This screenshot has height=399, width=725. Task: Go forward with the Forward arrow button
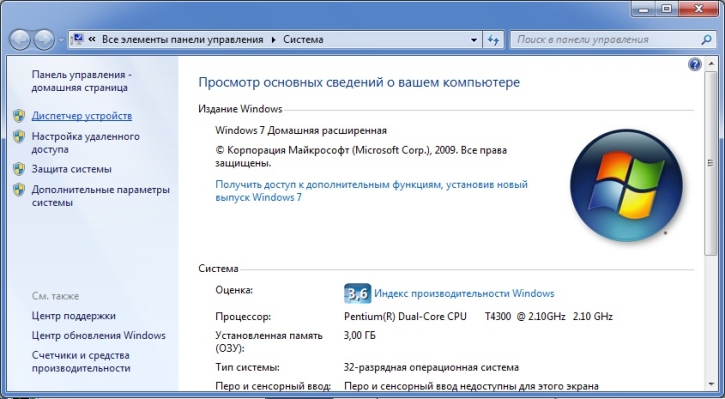click(44, 40)
